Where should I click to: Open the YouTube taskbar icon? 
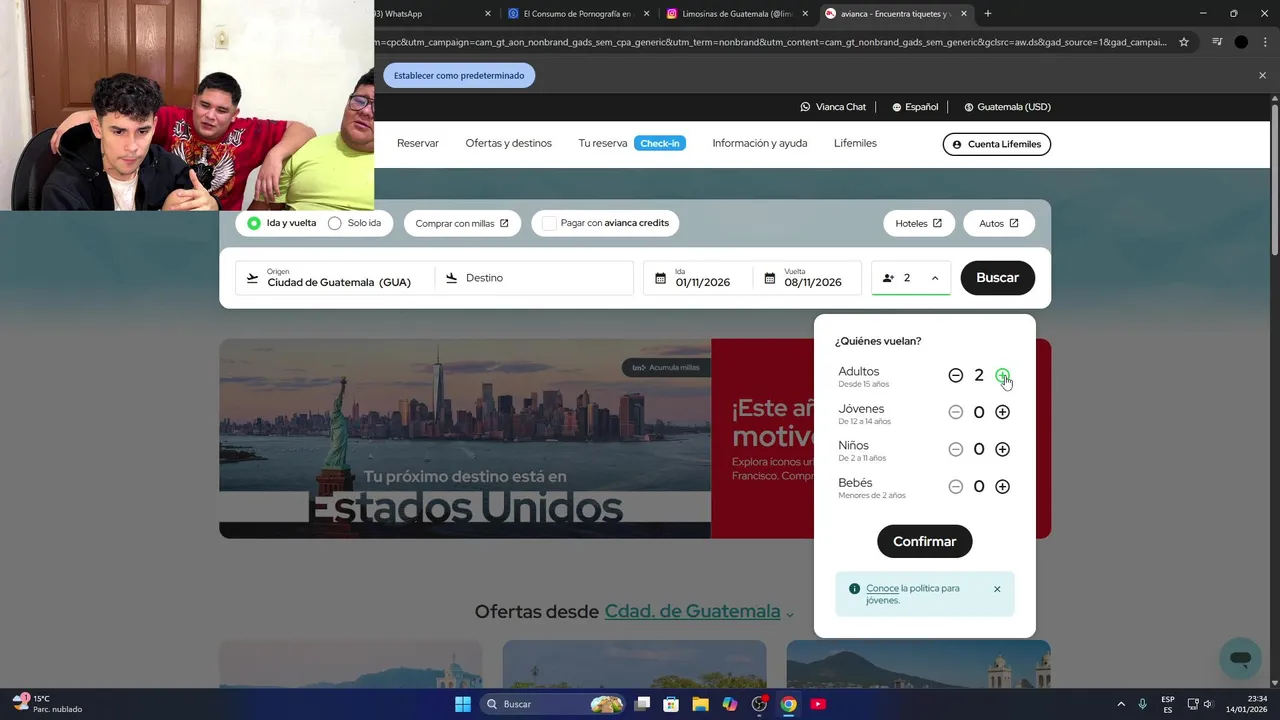coord(818,704)
